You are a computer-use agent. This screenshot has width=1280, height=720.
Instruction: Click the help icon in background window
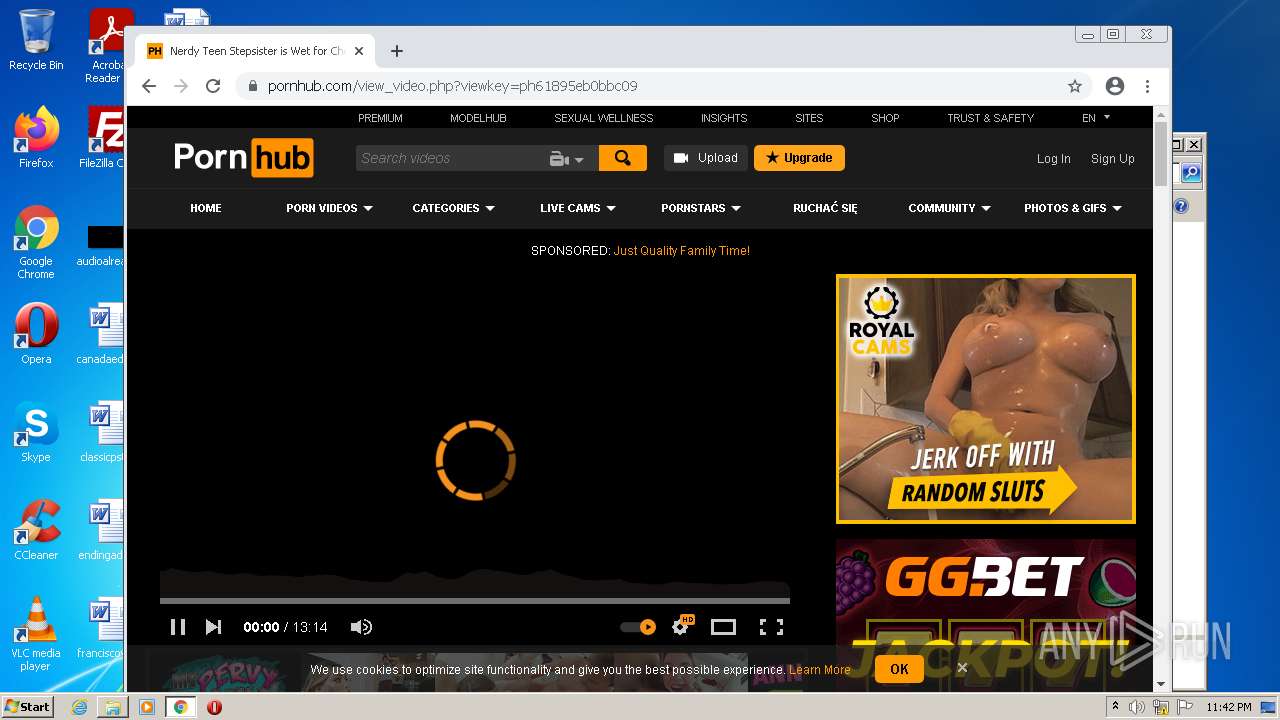[x=1181, y=206]
